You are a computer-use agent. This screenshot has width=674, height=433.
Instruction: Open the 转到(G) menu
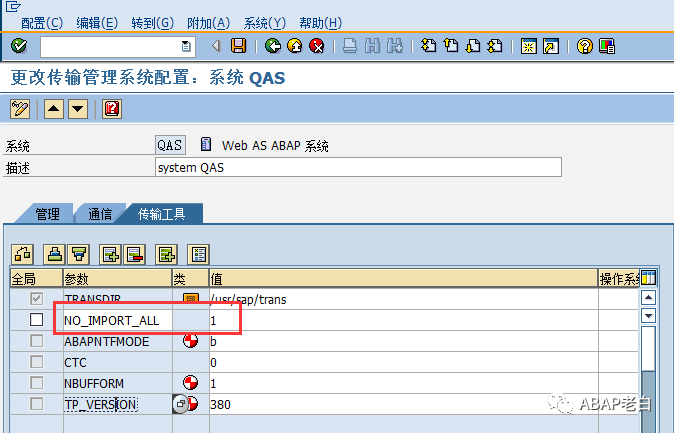153,23
